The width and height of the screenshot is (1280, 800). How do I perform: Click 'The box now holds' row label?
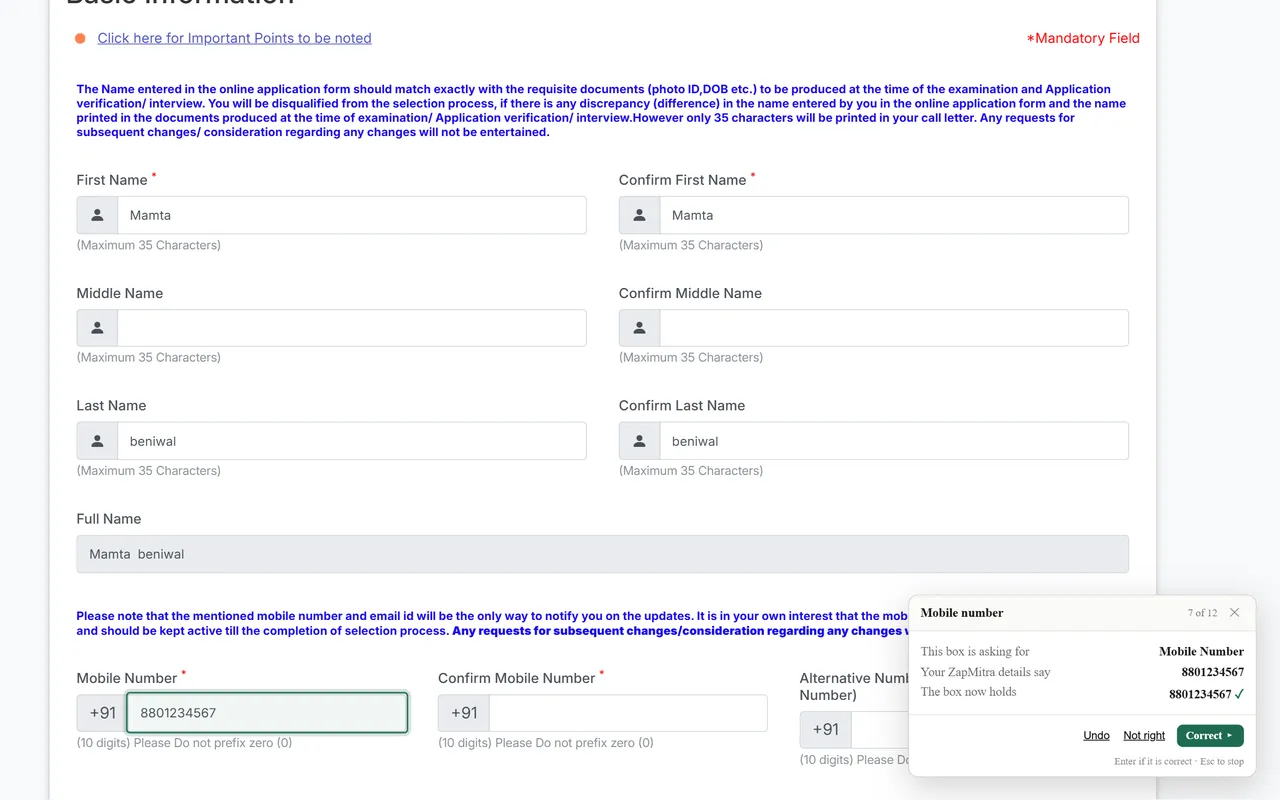pos(968,692)
